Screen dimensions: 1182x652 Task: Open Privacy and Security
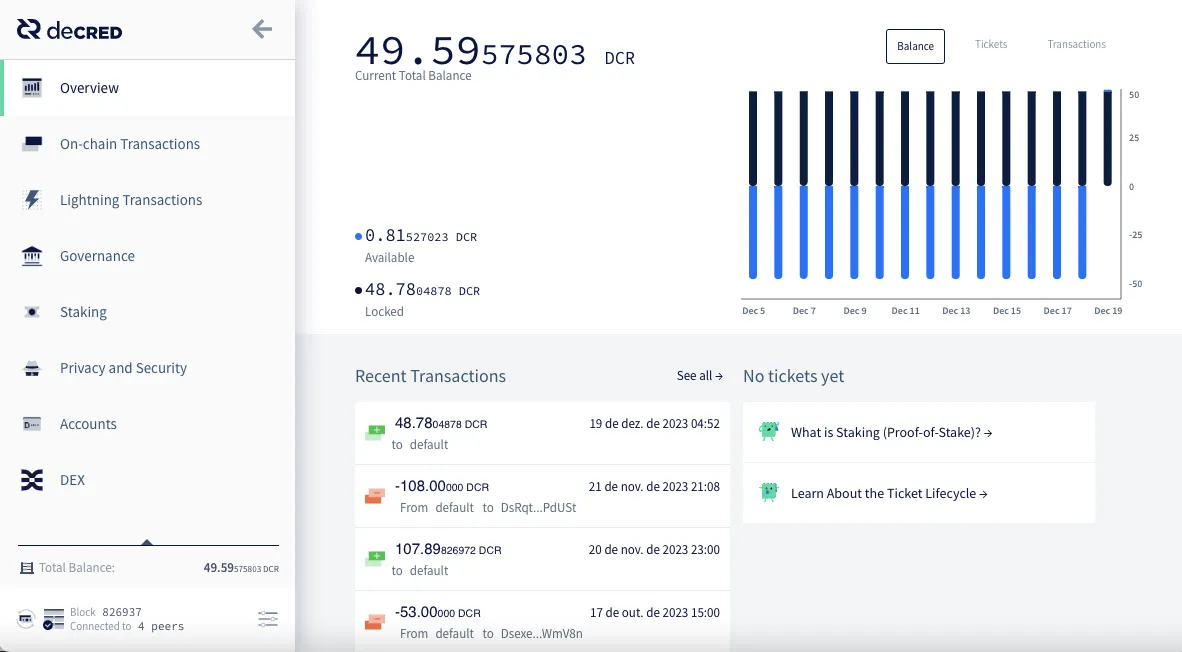pyautogui.click(x=148, y=368)
